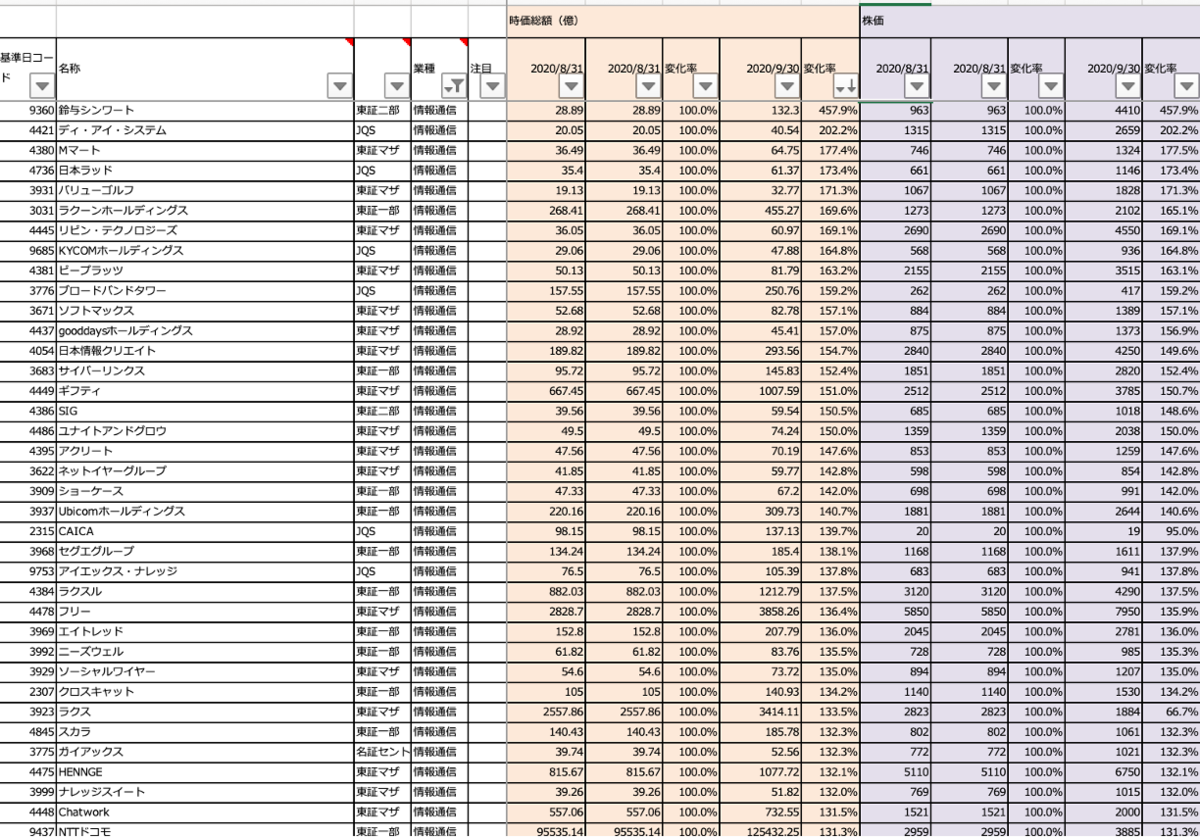
Task: Select the 日本情報クリエイト name cell
Action: pos(205,350)
